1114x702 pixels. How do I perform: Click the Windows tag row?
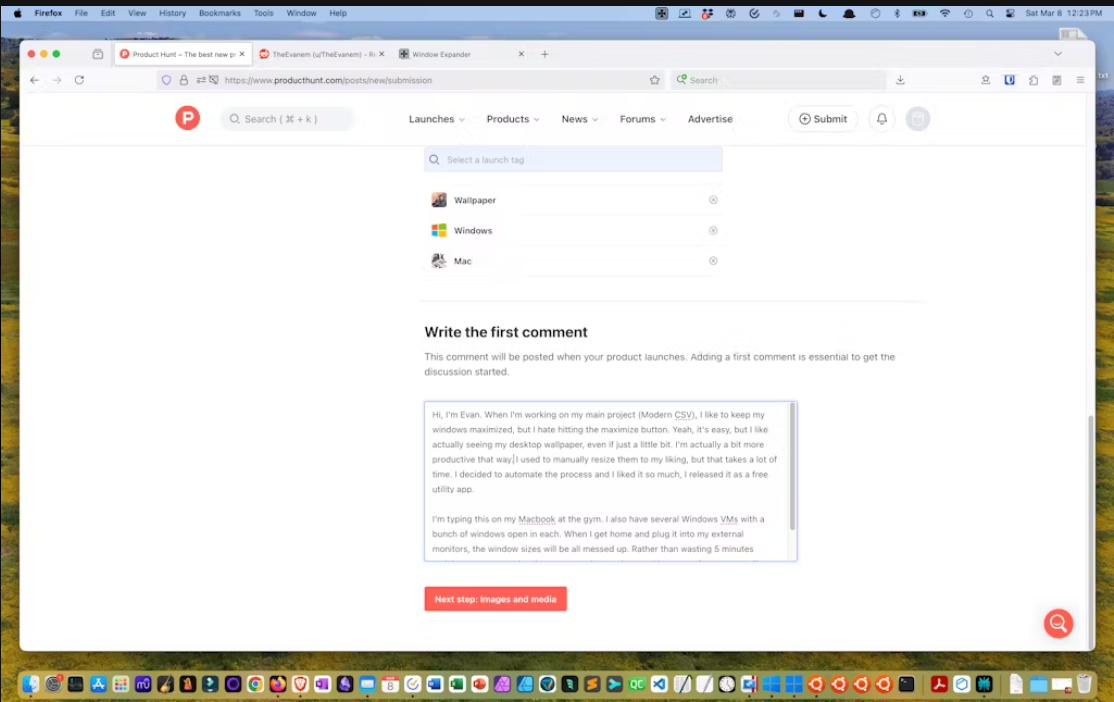(x=573, y=230)
